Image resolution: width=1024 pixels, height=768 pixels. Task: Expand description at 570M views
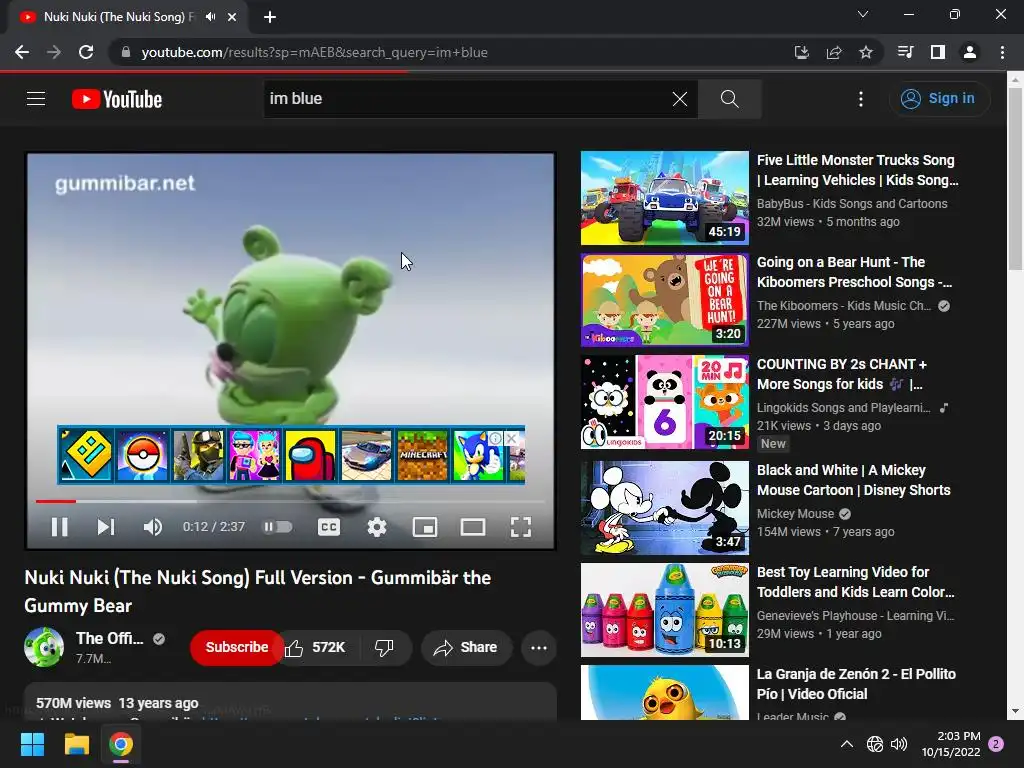coord(290,703)
